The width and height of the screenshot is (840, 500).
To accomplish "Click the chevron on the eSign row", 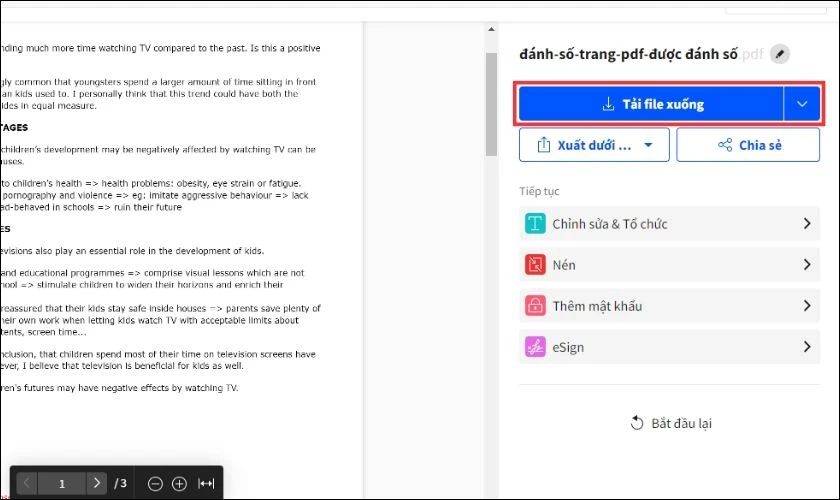I will pyautogui.click(x=807, y=347).
